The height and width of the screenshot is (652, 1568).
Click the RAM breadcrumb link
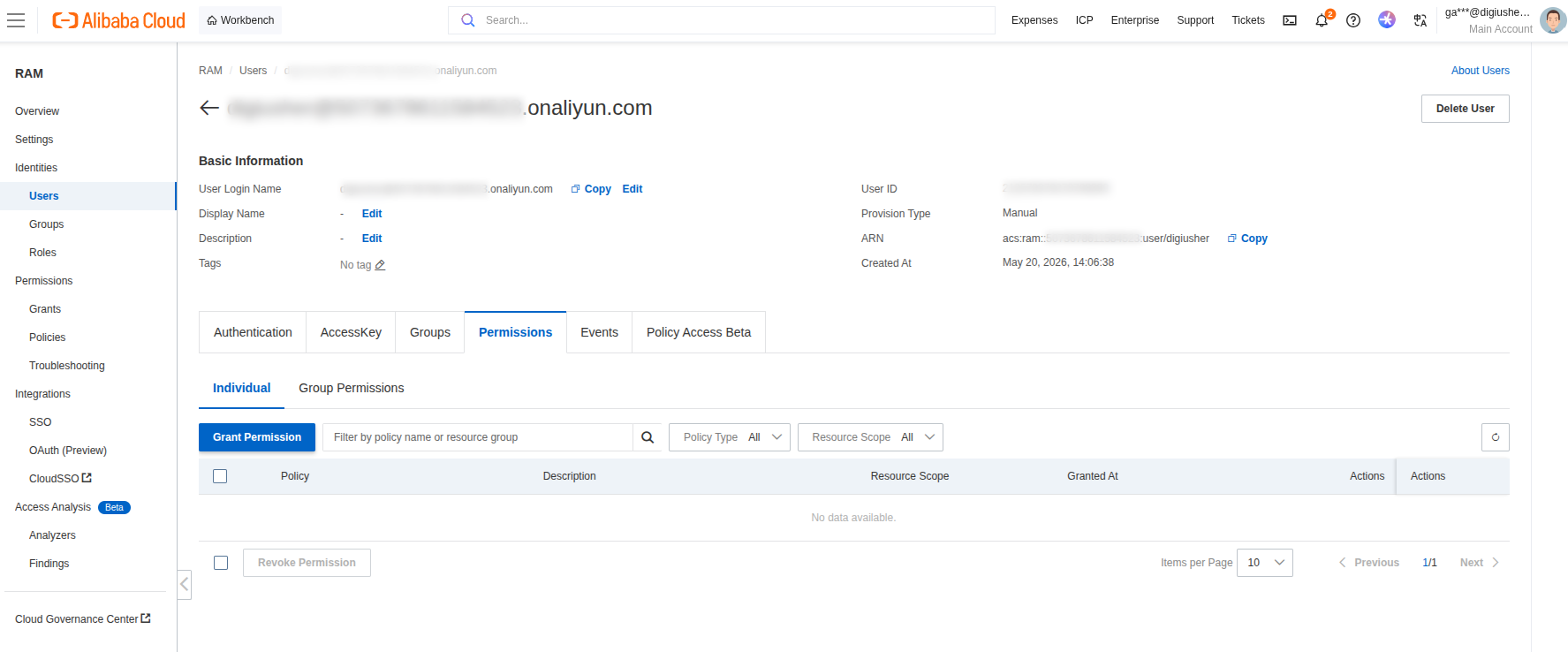point(210,71)
